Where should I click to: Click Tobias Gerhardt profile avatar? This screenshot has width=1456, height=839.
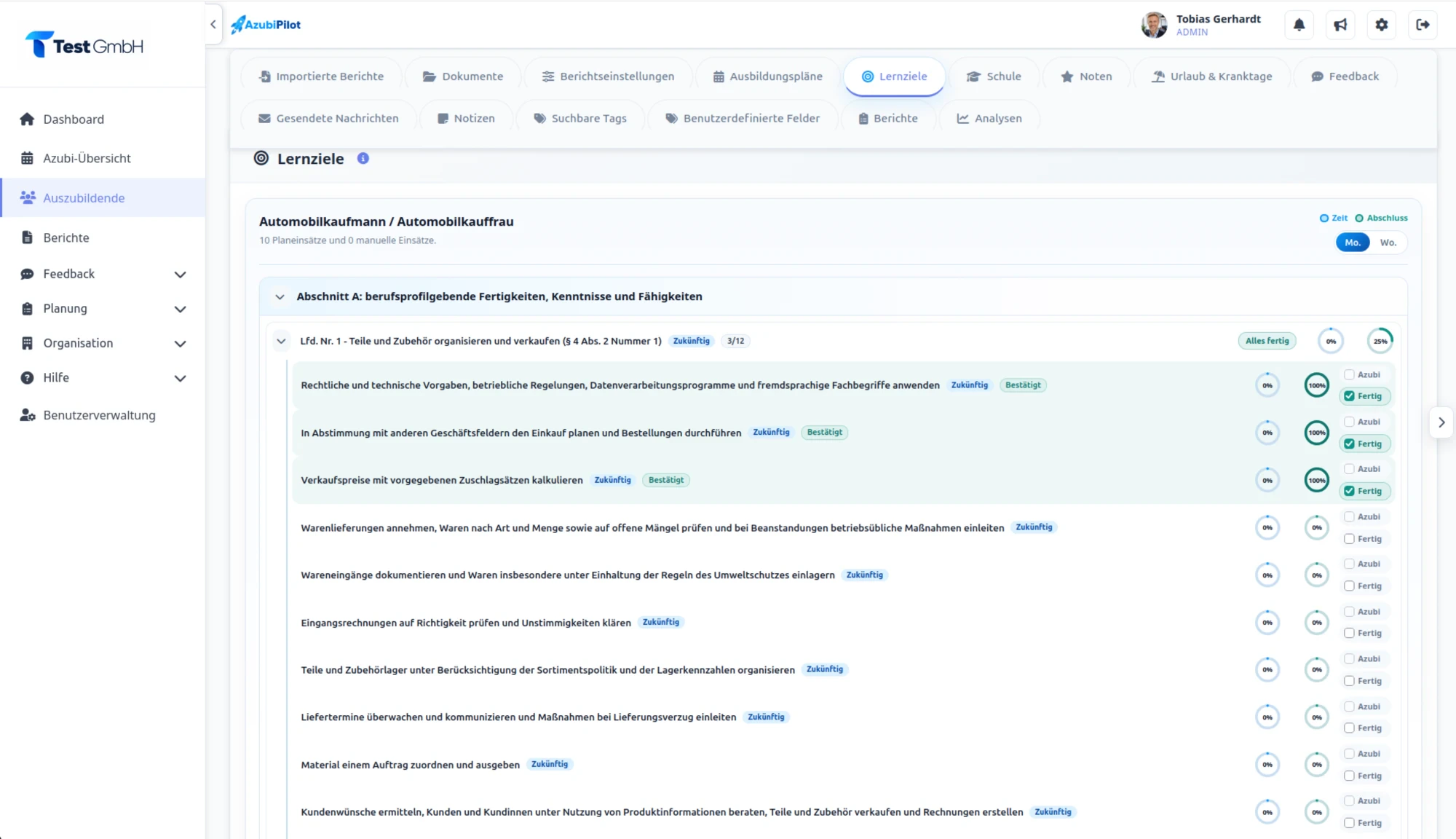point(1154,25)
